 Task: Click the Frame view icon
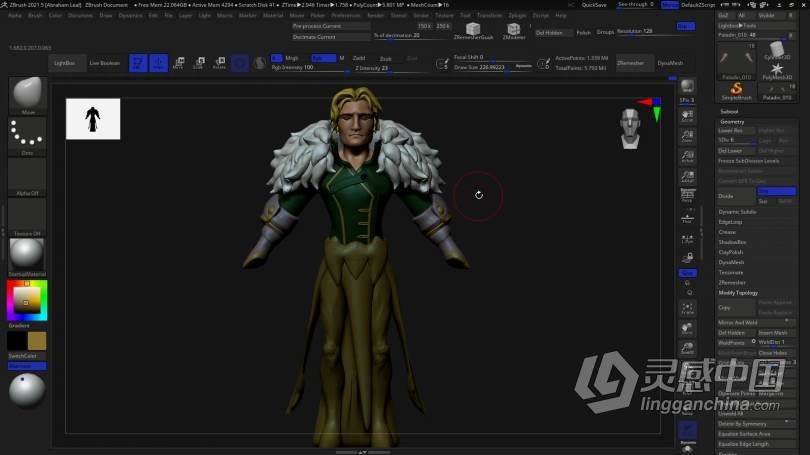[687, 309]
